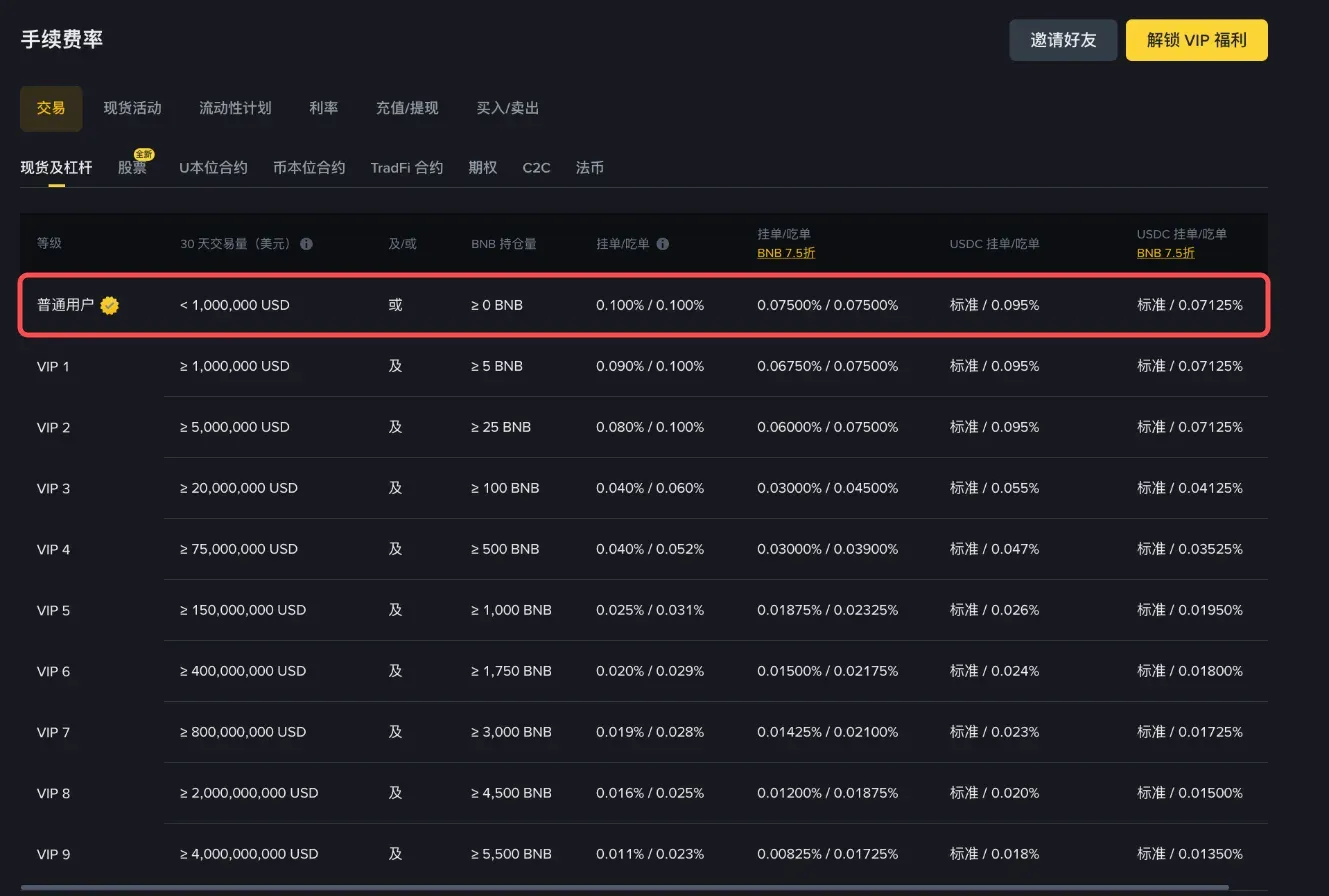The width and height of the screenshot is (1329, 896).
Task: Switch to the C2C sub-tab
Action: (x=536, y=167)
